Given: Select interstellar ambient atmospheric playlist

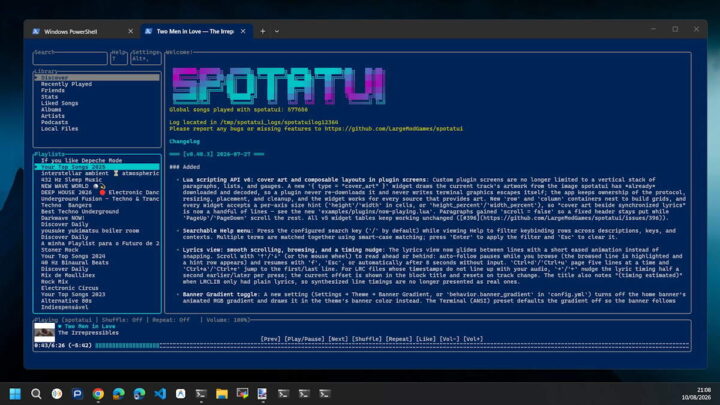Looking at the screenshot, I should coord(100,173).
